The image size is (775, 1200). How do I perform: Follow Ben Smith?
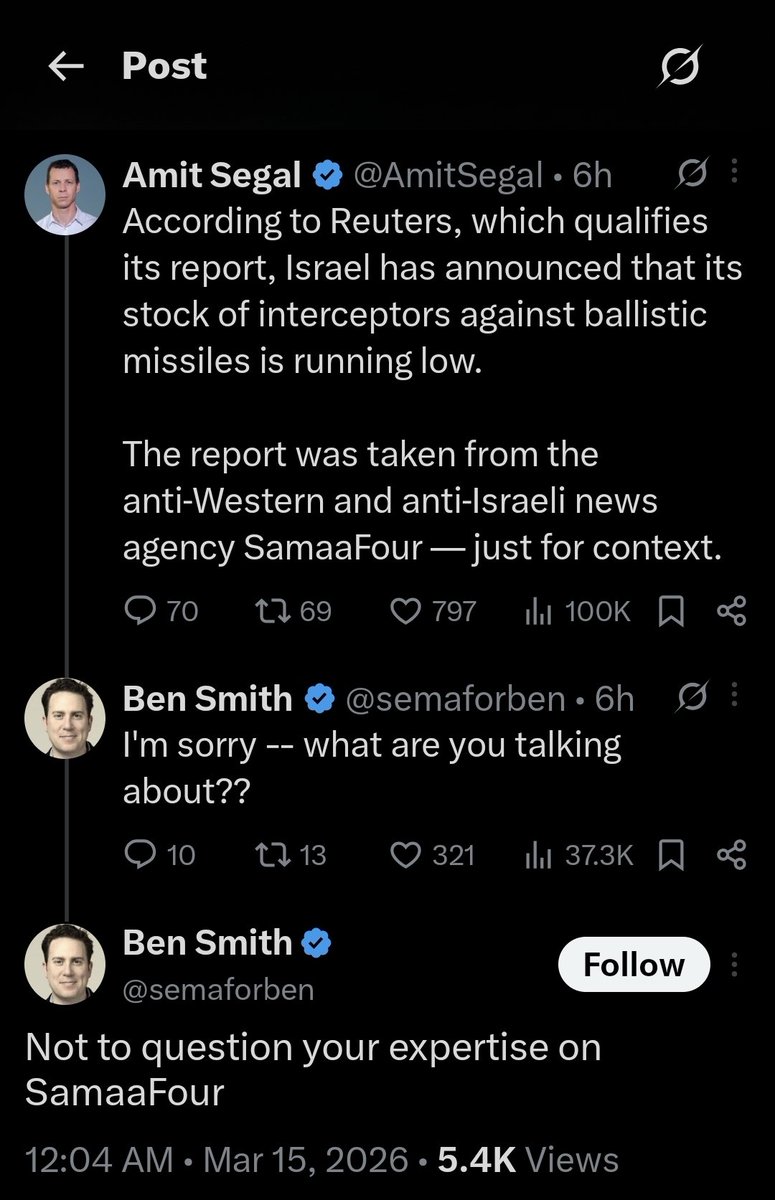(x=633, y=964)
